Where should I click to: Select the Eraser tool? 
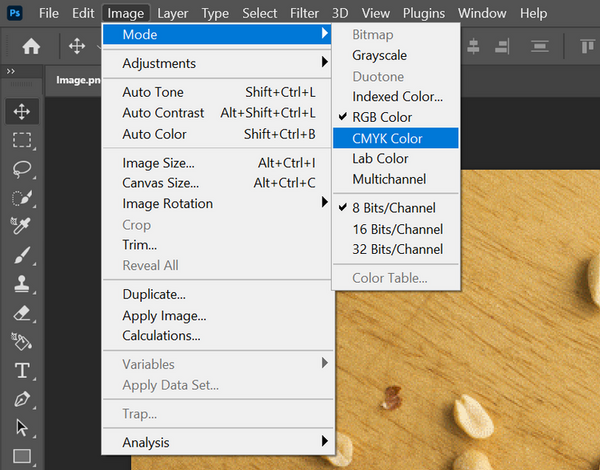(x=22, y=313)
